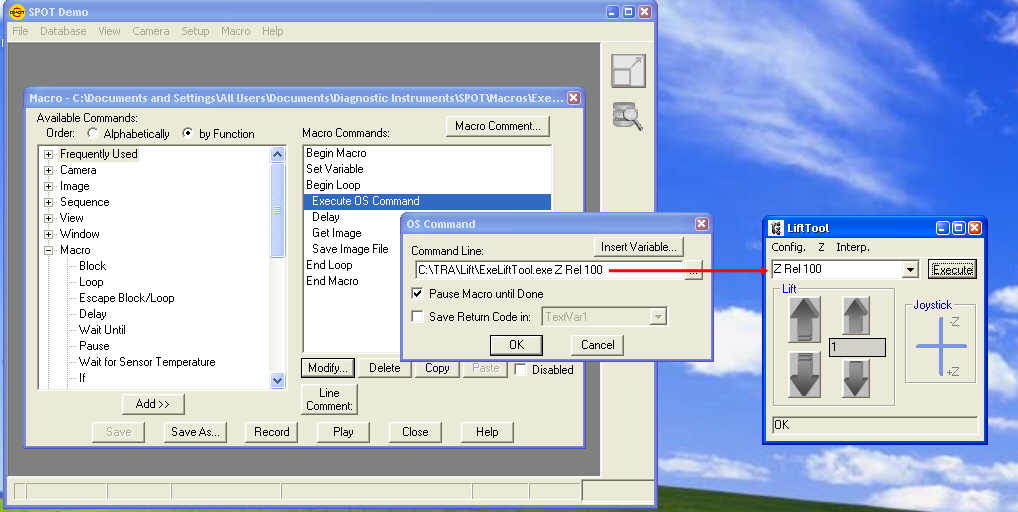Open the Setup menu
The image size is (1018, 512).
click(195, 31)
